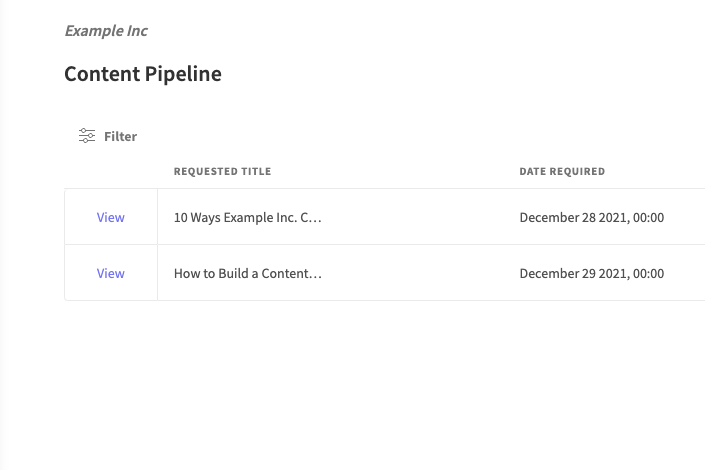Sort by the Requested Title column header
This screenshot has width=705, height=470.
222,171
